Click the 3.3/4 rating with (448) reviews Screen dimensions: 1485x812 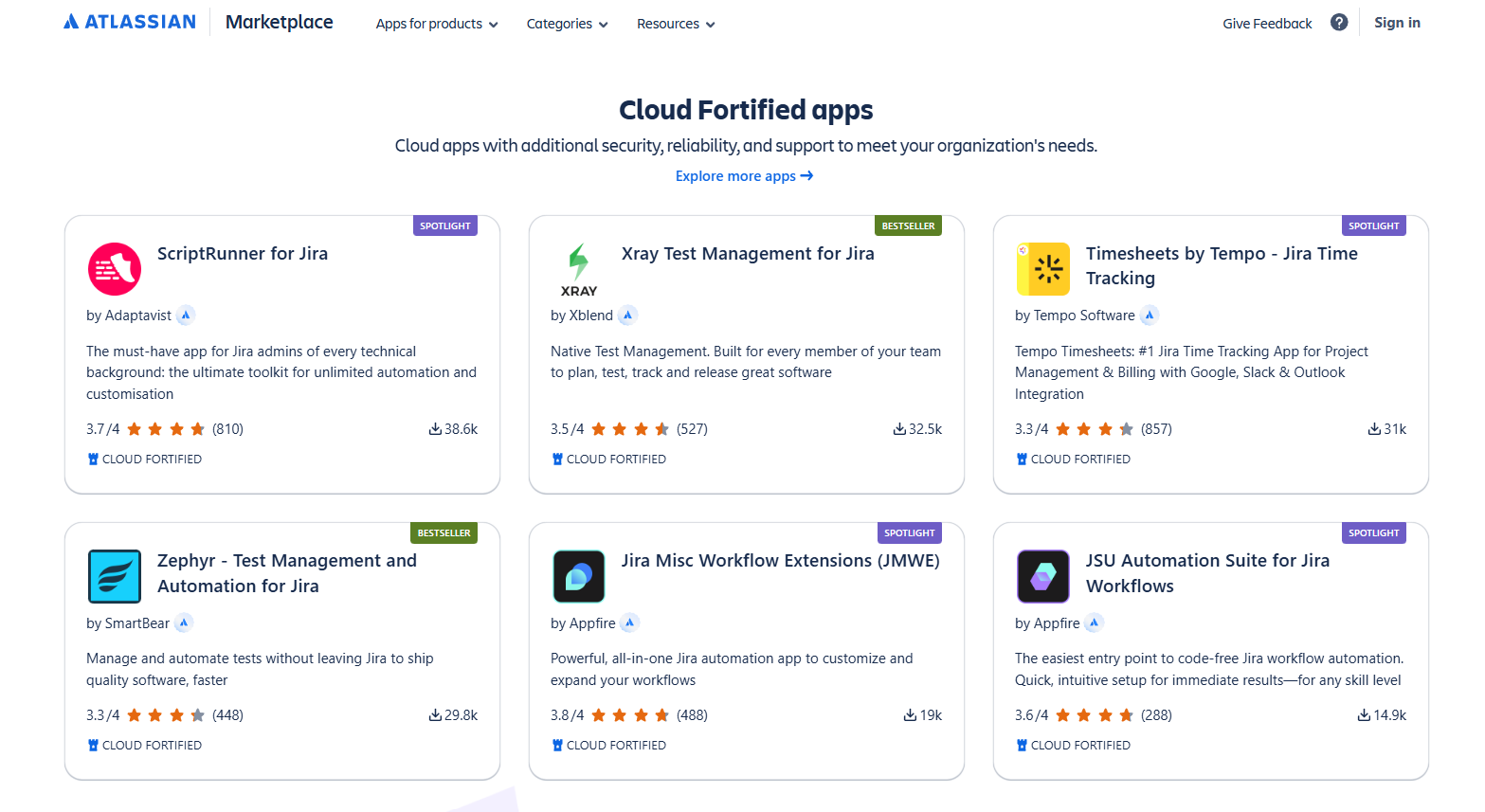pyautogui.click(x=165, y=715)
